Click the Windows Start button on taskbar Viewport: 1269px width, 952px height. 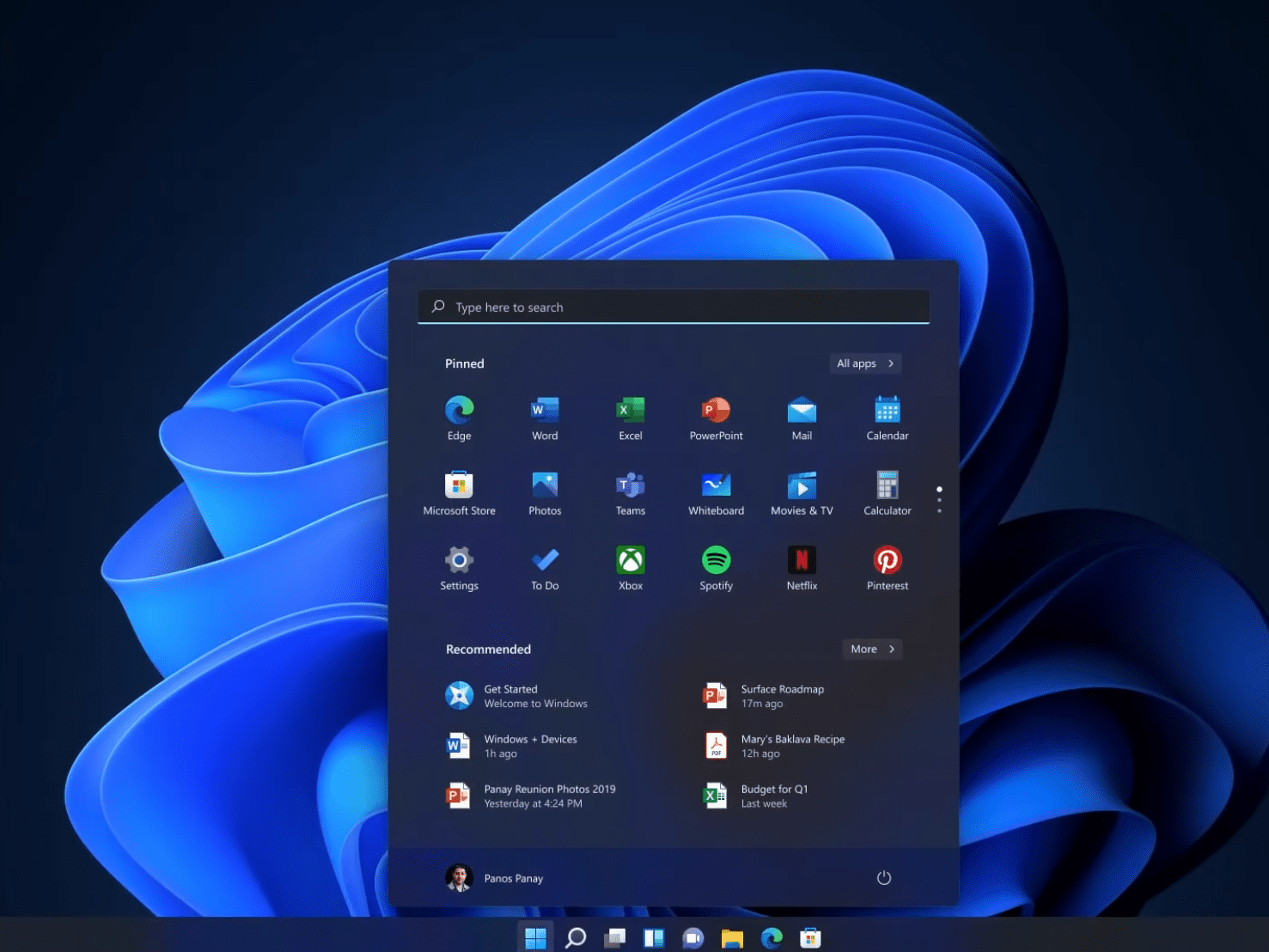point(535,938)
